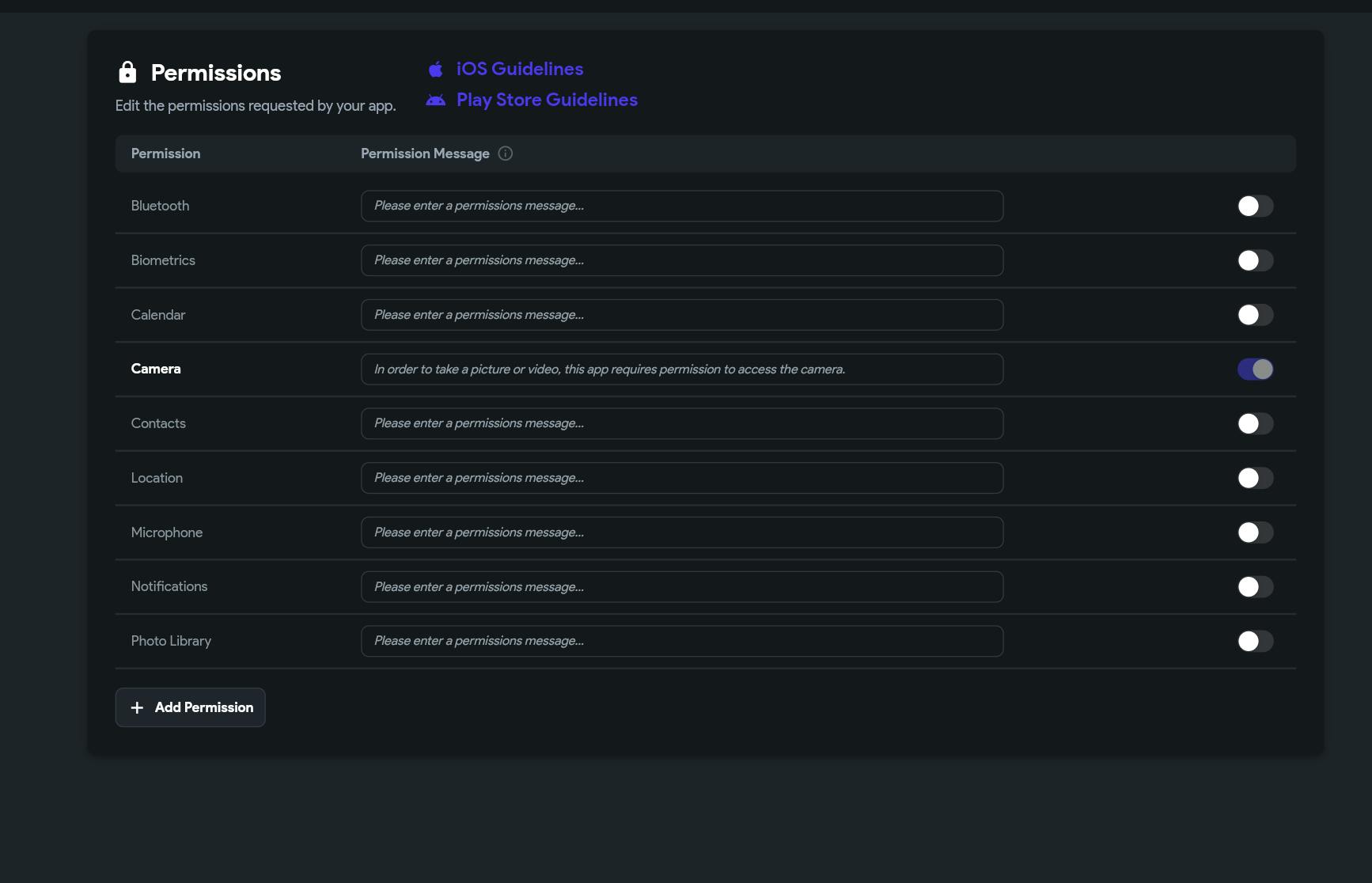1372x883 pixels.
Task: Enable the Calendar permission toggle
Action: coord(1255,315)
